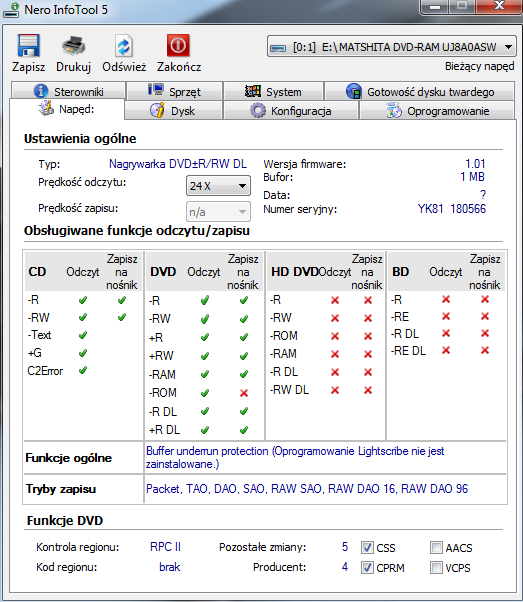Click the hard disk readiness tab icon
The image size is (523, 602).
354,91
